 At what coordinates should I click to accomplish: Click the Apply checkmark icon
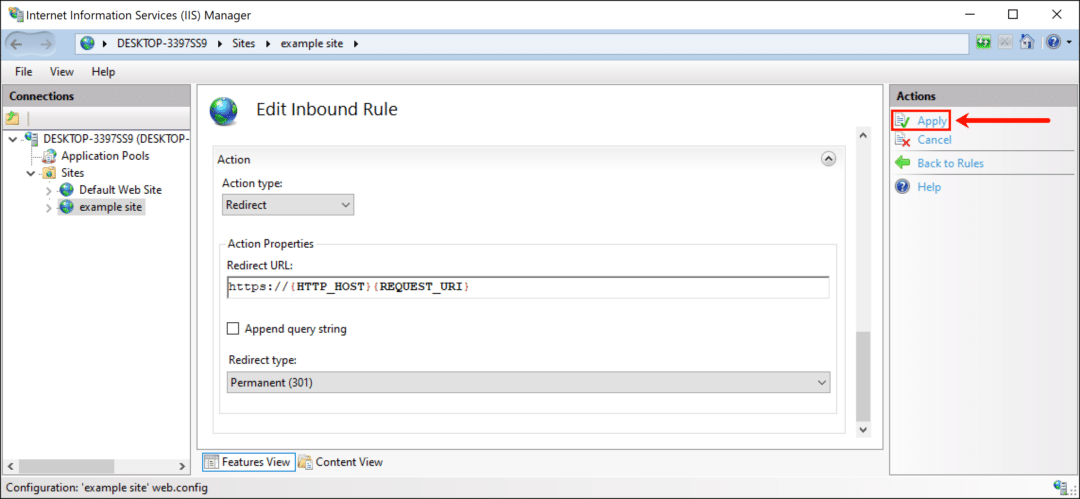pos(902,121)
